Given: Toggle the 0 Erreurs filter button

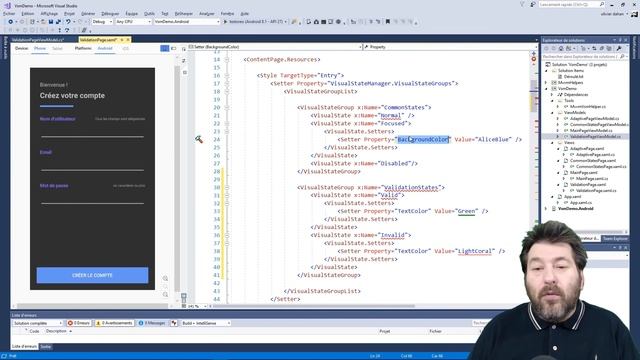Looking at the screenshot, I should [x=78, y=323].
